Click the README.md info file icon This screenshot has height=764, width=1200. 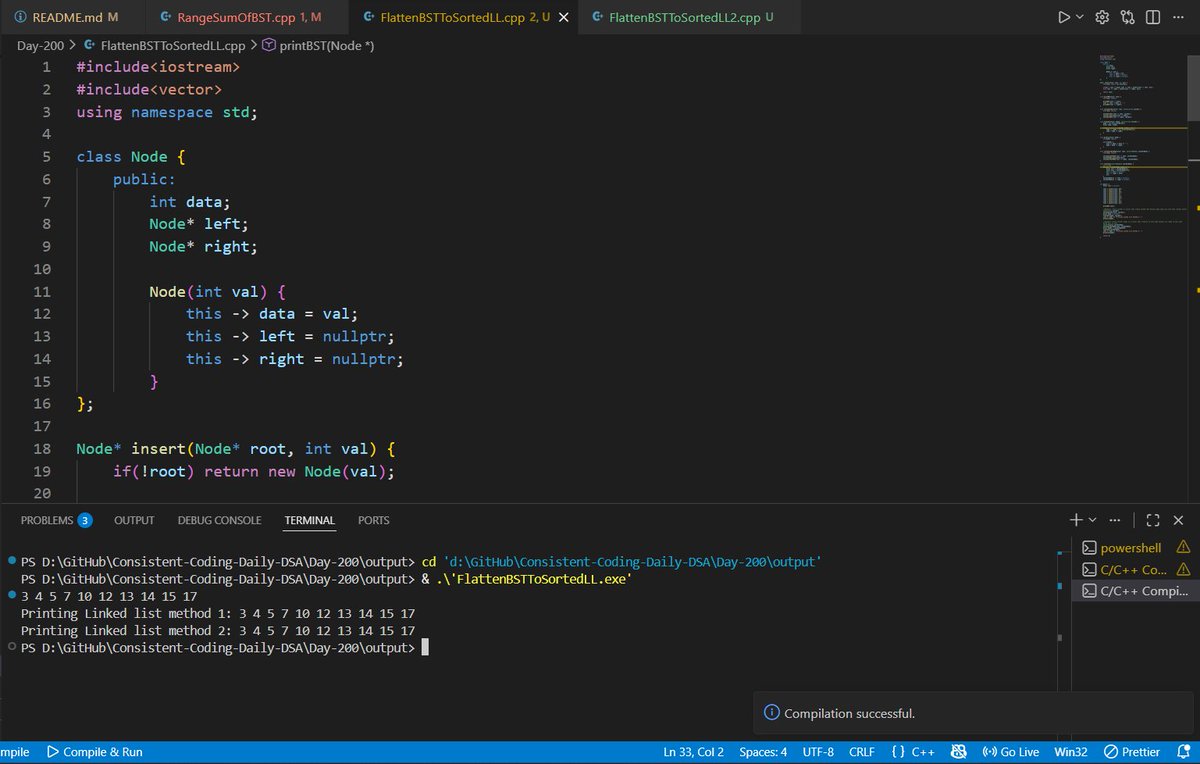20,18
